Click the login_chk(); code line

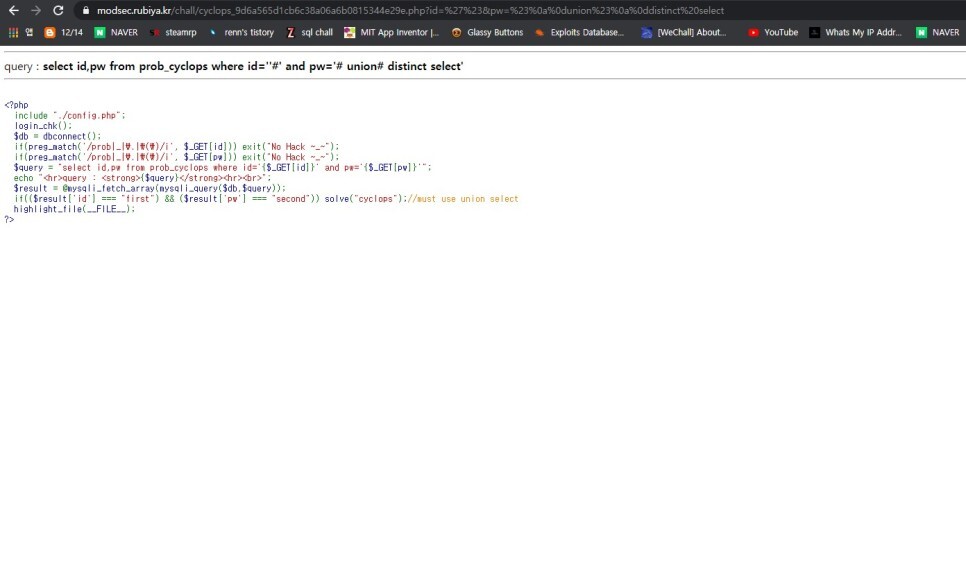coord(43,126)
